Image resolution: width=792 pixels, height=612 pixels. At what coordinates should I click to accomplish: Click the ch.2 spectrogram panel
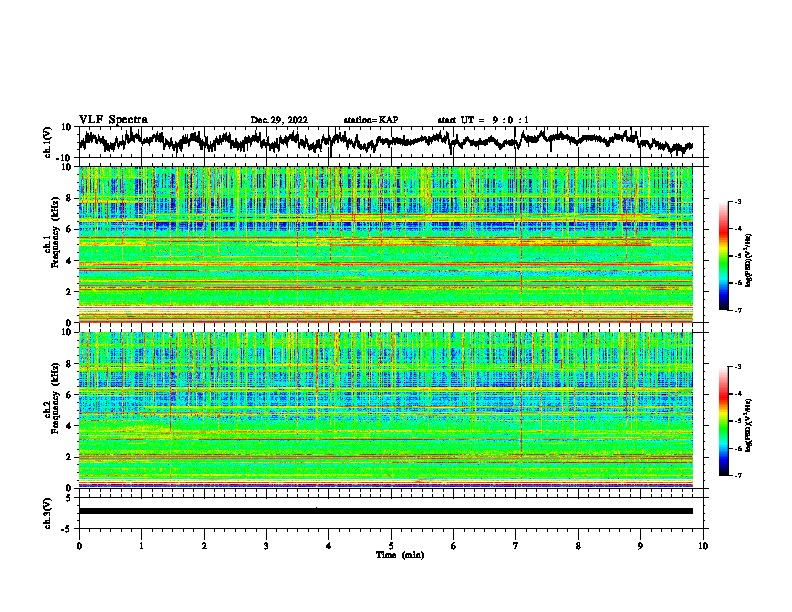coord(385,410)
